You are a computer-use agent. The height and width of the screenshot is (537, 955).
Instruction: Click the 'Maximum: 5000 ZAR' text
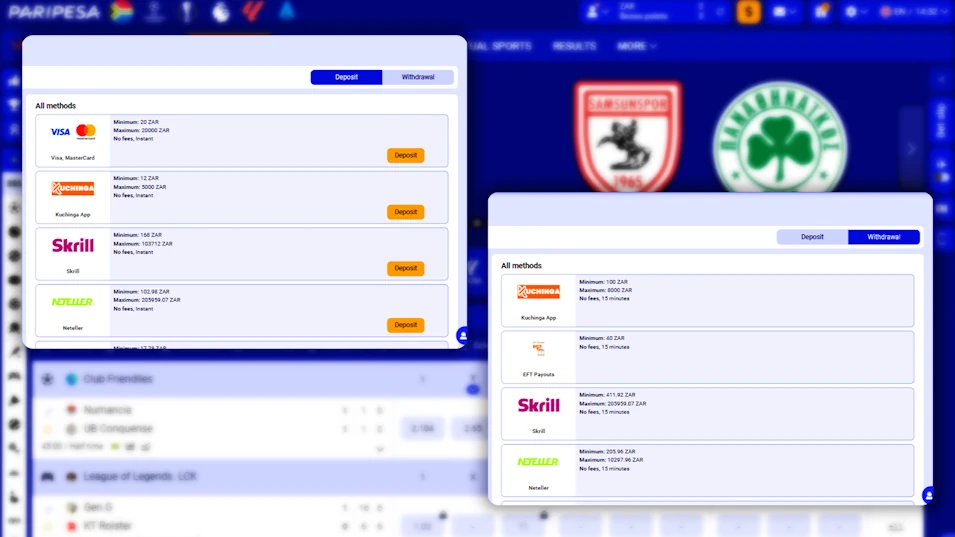[x=139, y=187]
